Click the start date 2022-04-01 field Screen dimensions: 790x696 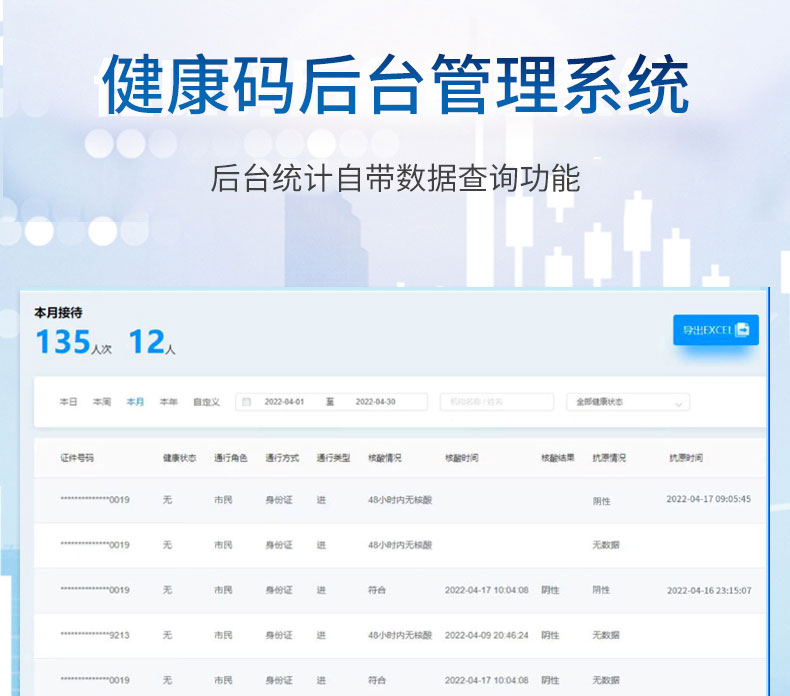pyautogui.click(x=284, y=402)
